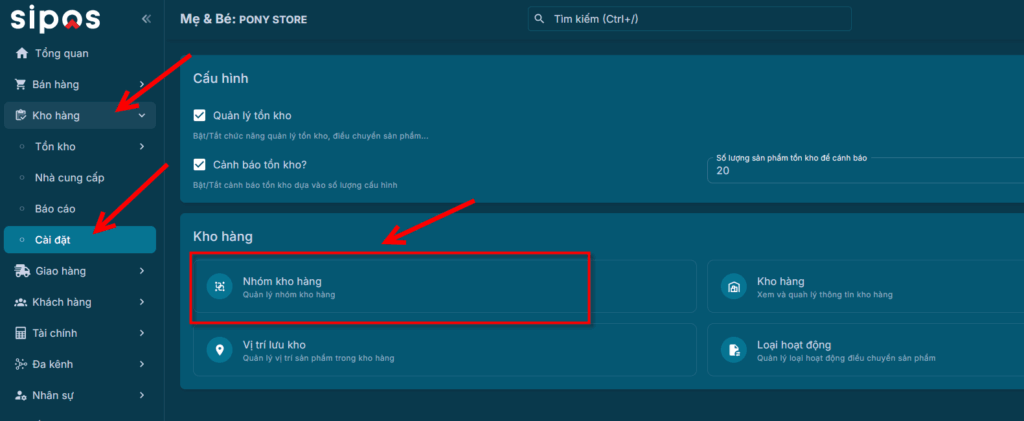Click the 'Bật/Tắt chức năng quản lý tồn kho' description
1024x421 pixels.
click(x=312, y=136)
